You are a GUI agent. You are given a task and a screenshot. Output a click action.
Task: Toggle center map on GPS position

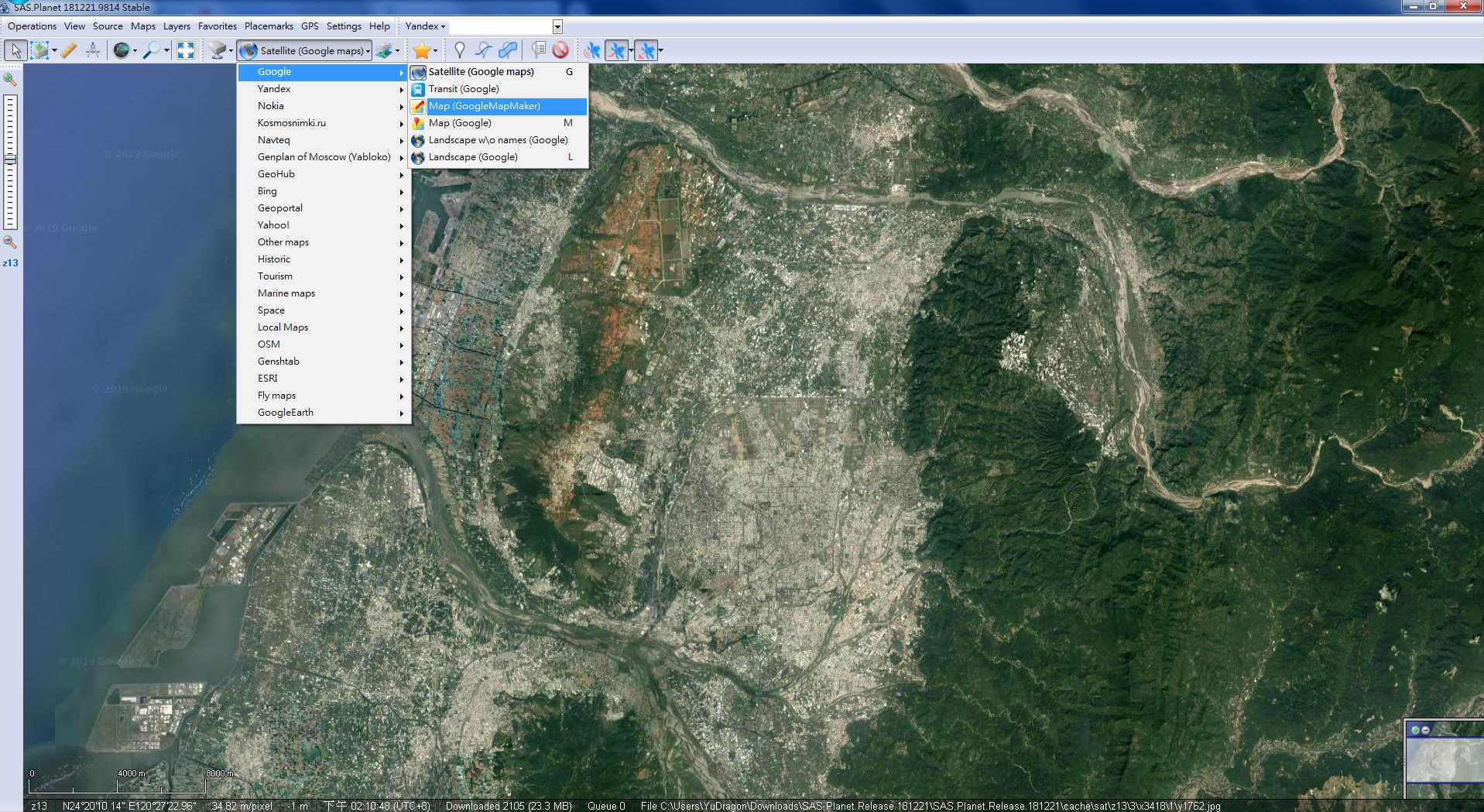click(646, 51)
